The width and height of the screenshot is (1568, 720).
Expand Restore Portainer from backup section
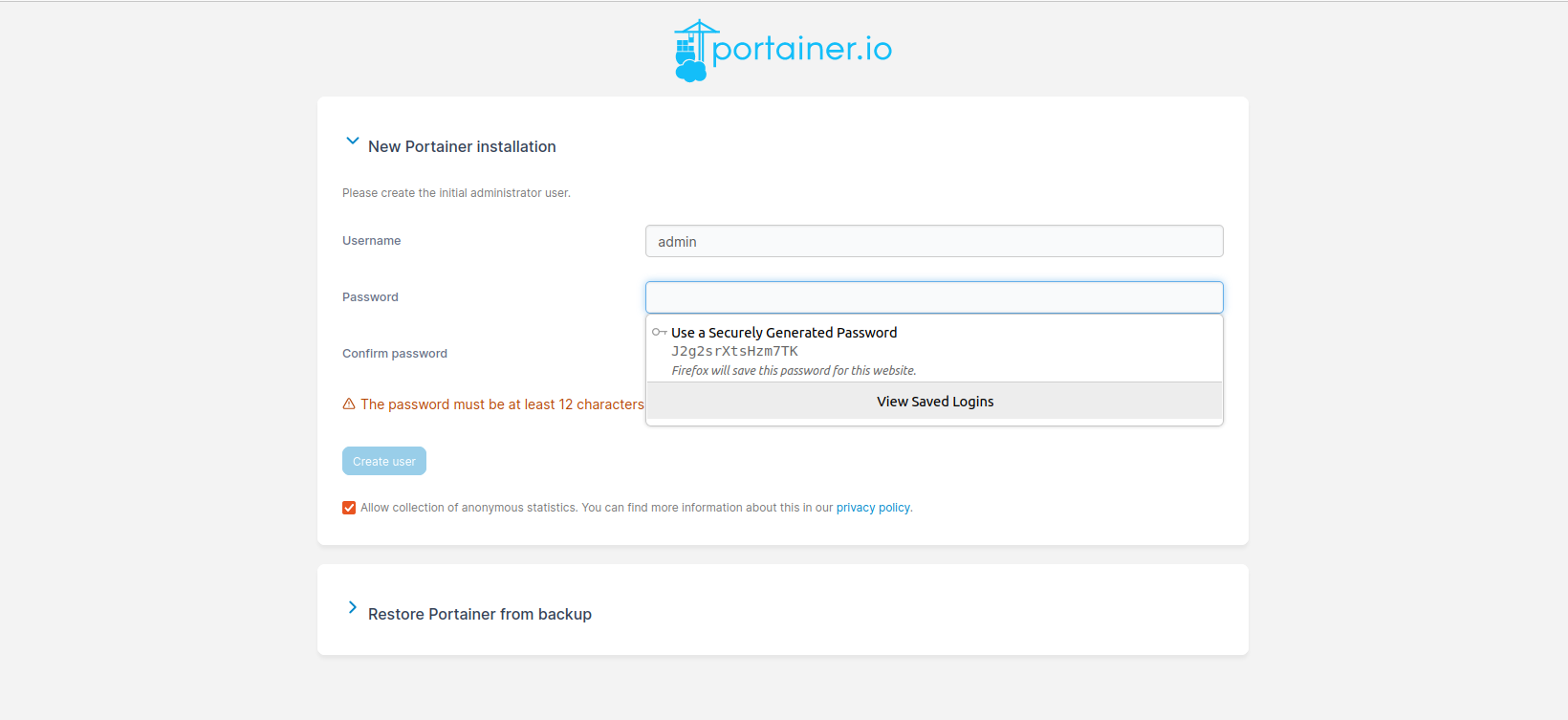pos(352,607)
